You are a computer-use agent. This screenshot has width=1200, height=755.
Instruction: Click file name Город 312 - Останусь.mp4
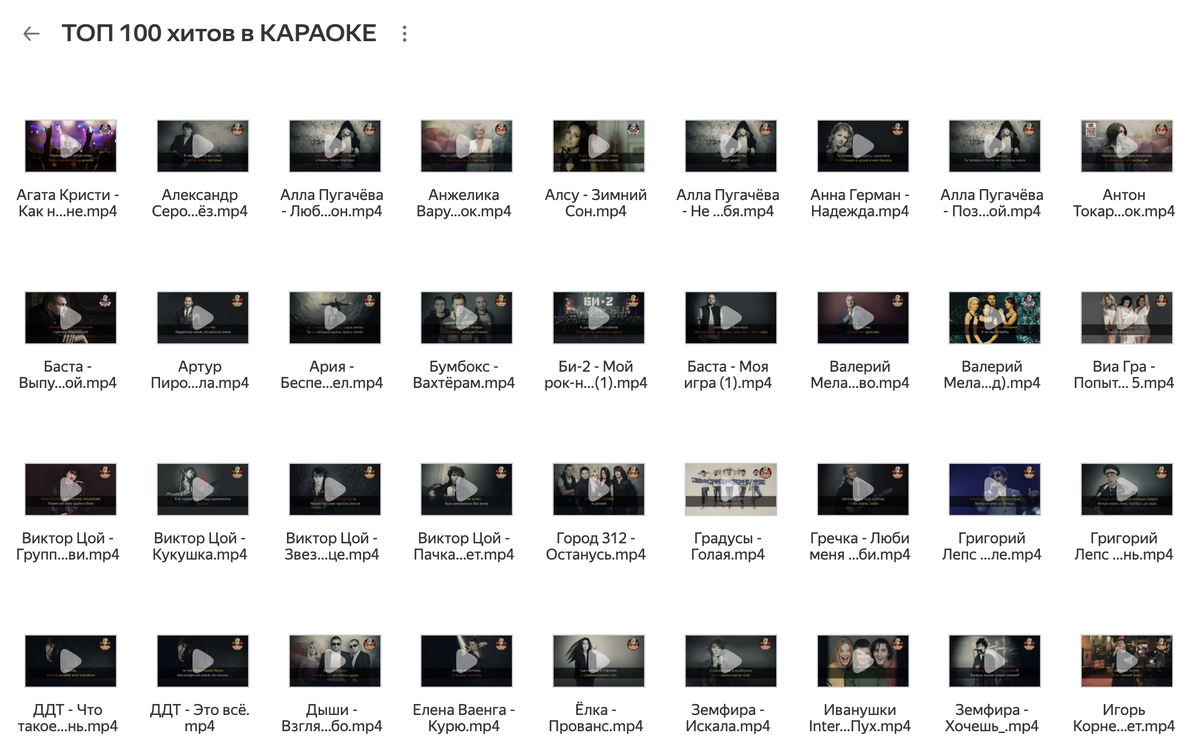(x=596, y=546)
